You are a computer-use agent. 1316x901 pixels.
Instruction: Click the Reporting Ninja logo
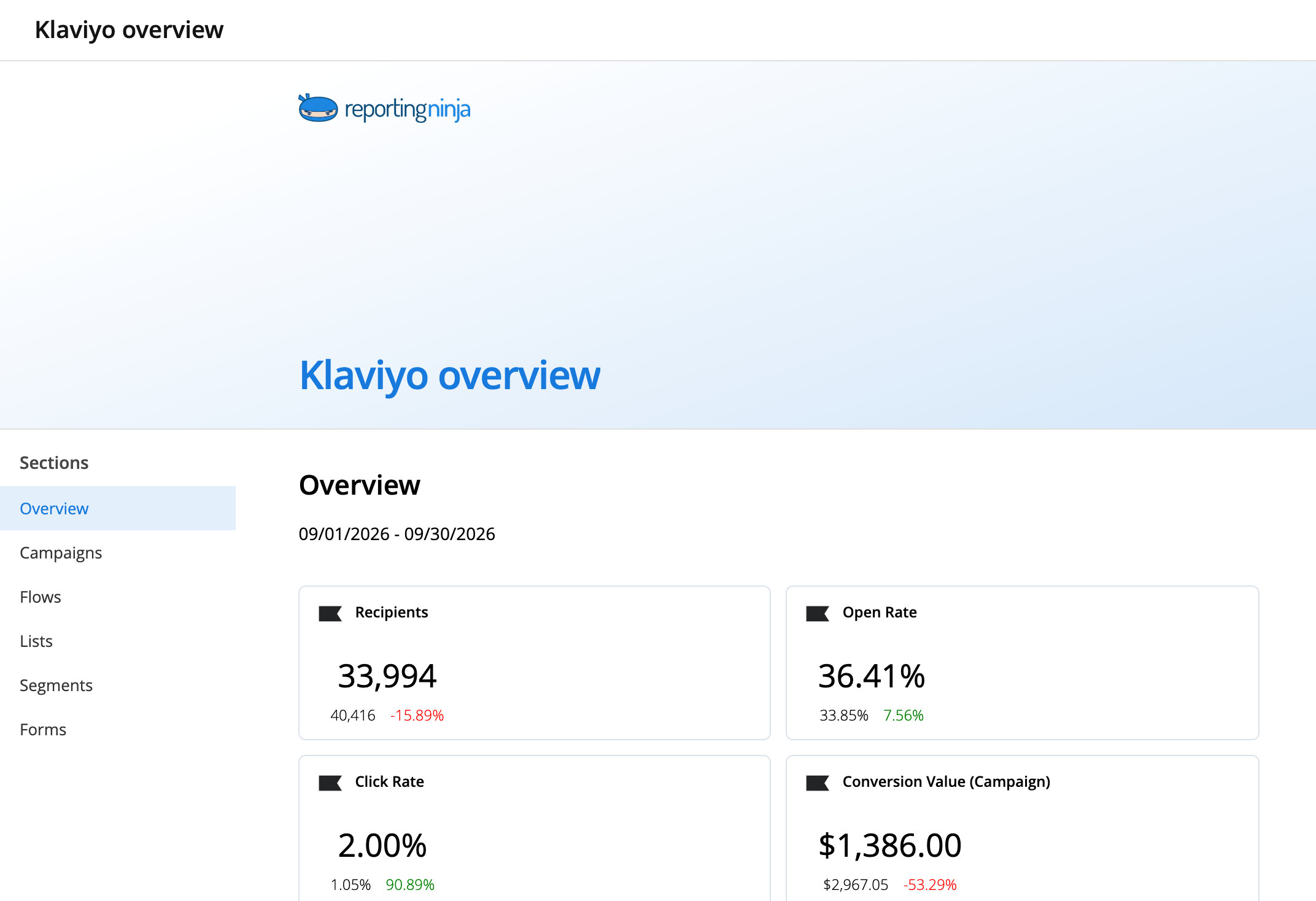tap(384, 109)
